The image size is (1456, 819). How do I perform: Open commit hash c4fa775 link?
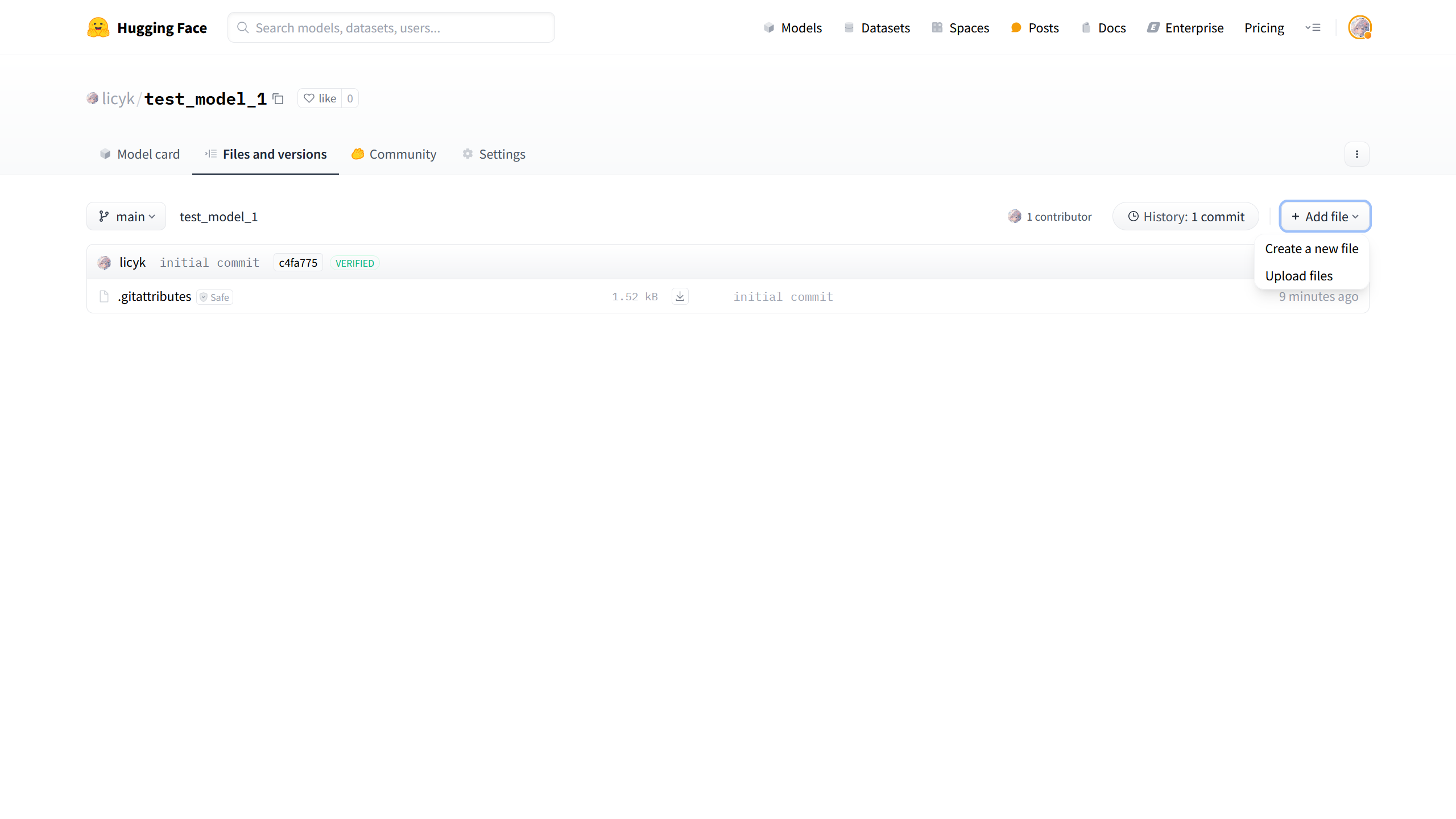pyautogui.click(x=298, y=263)
